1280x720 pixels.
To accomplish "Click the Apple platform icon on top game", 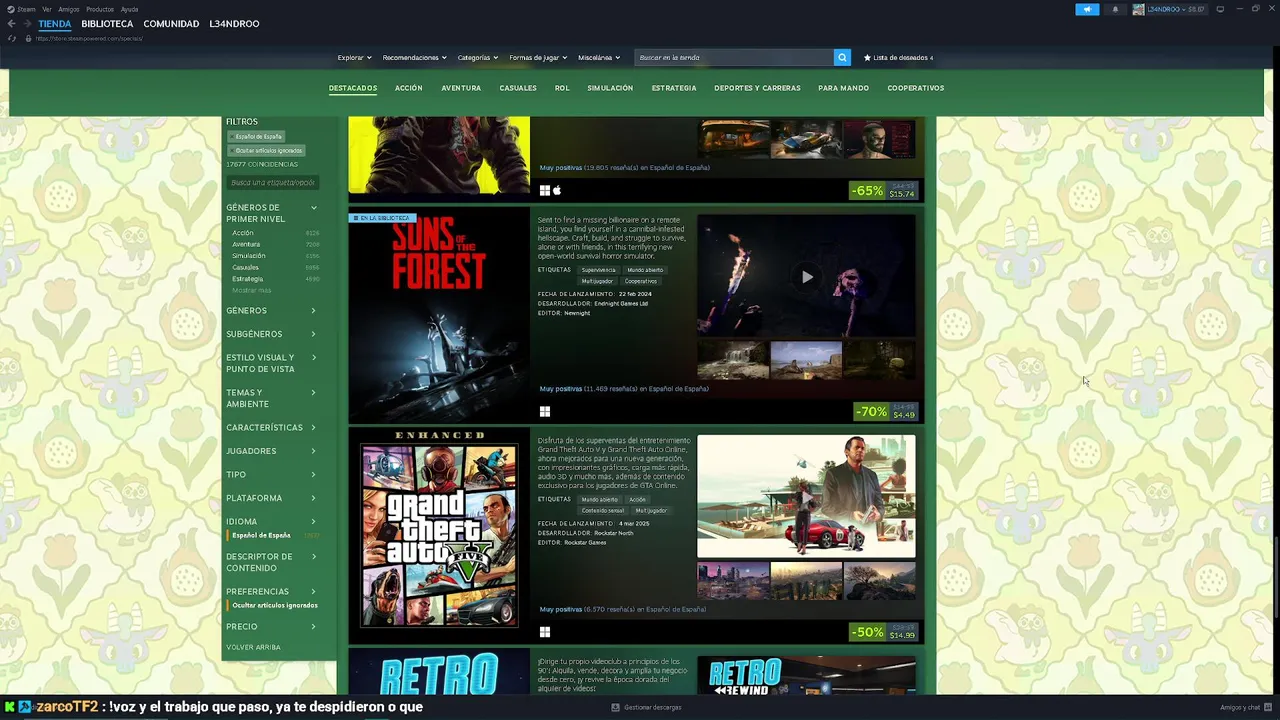I will pyautogui.click(x=557, y=190).
